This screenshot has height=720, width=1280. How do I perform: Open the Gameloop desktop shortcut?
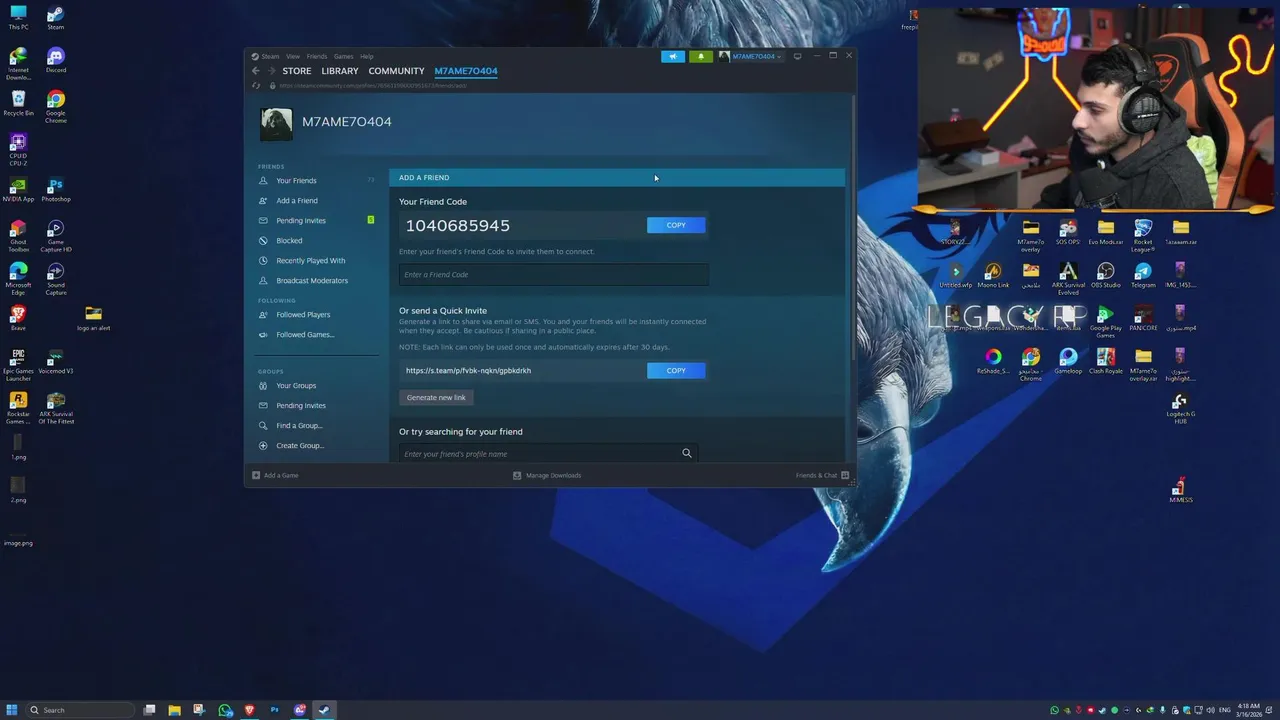click(x=1068, y=361)
